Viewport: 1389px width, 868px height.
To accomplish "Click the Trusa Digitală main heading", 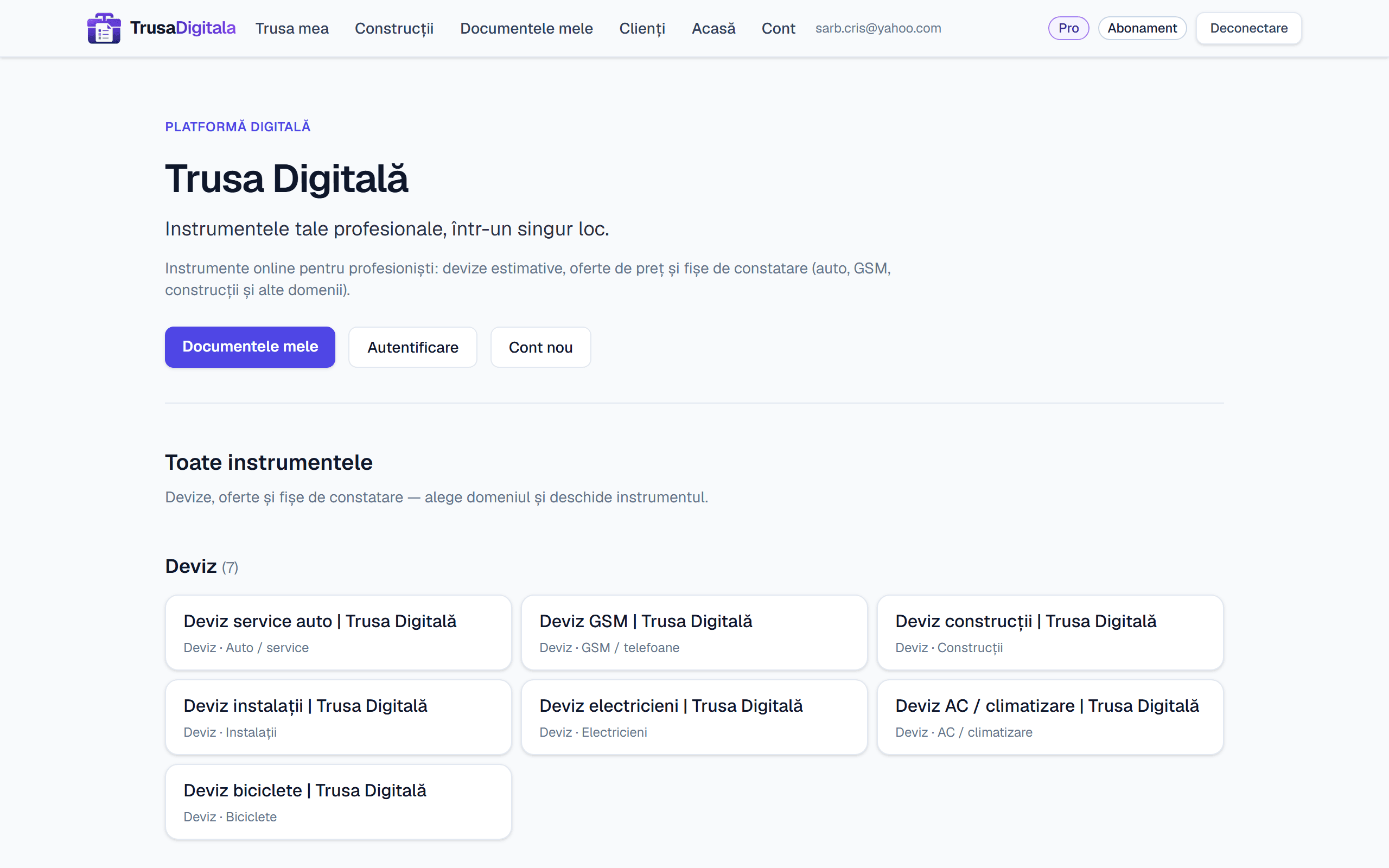I will click(286, 178).
